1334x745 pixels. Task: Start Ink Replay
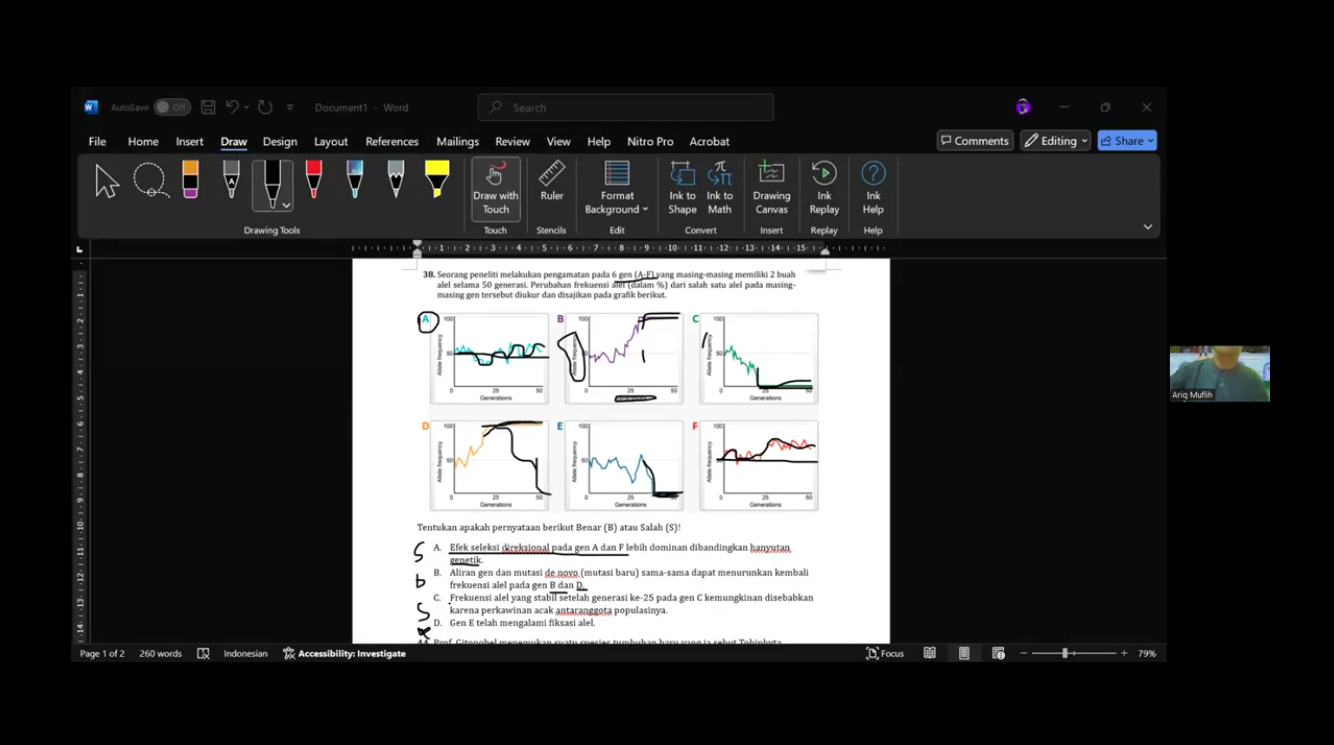point(824,188)
